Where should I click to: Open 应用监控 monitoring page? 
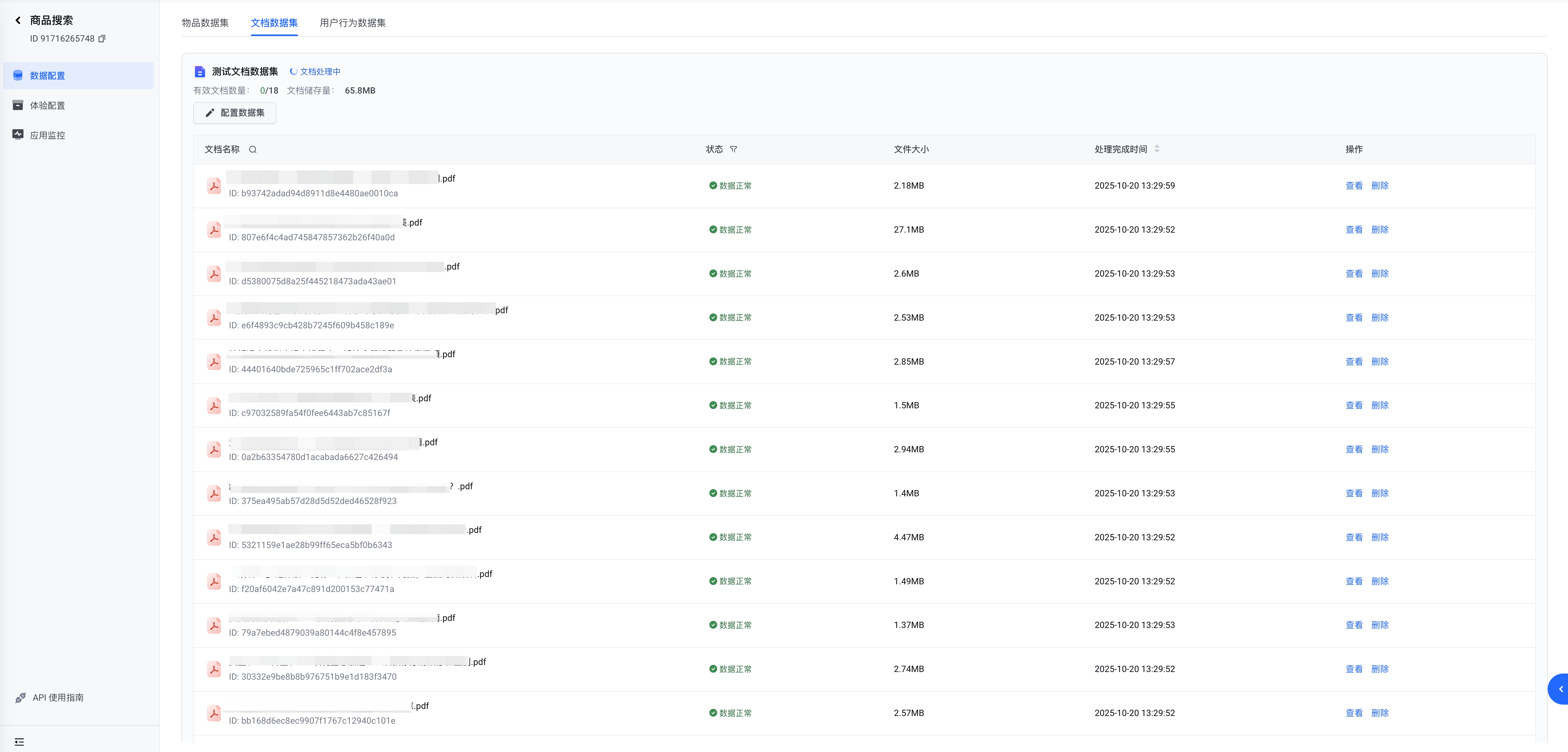click(47, 135)
